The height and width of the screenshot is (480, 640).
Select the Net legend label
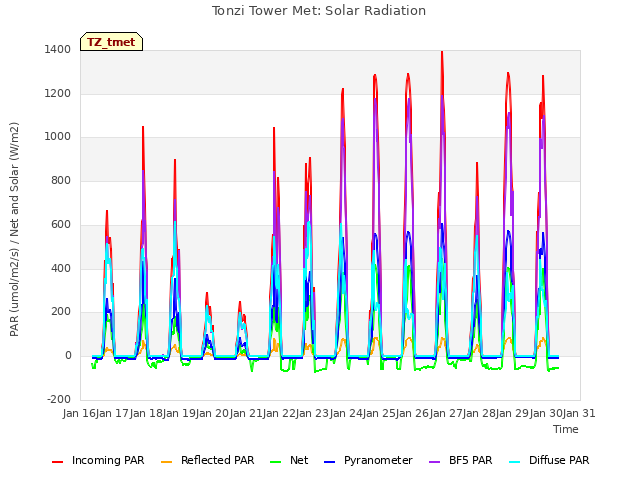click(x=299, y=460)
